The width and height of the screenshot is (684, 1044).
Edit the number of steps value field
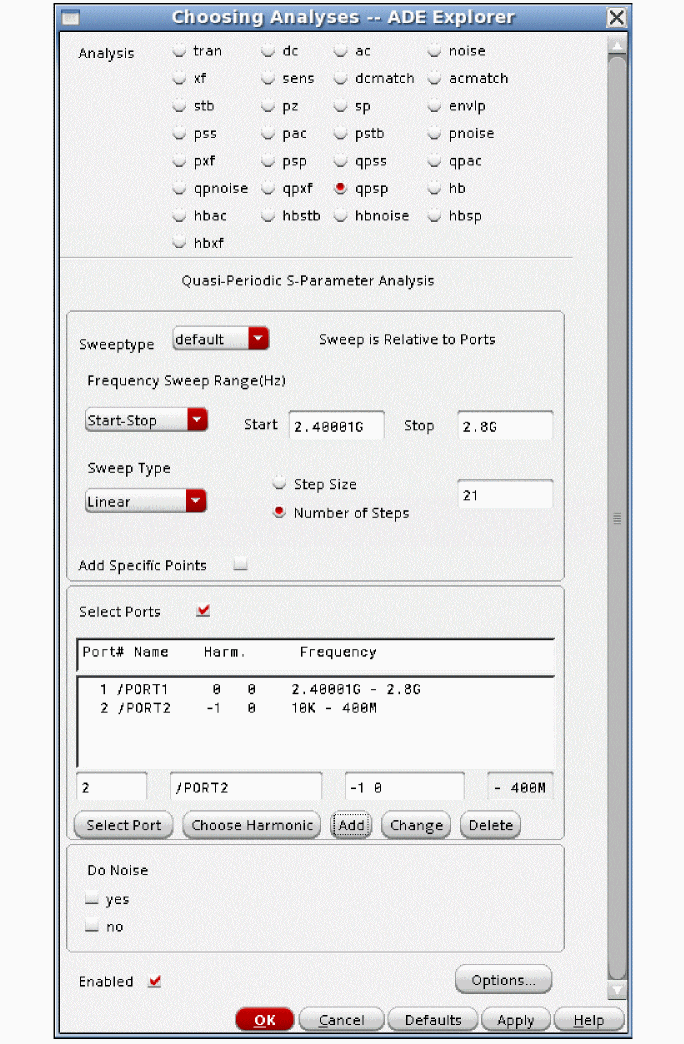[505, 495]
